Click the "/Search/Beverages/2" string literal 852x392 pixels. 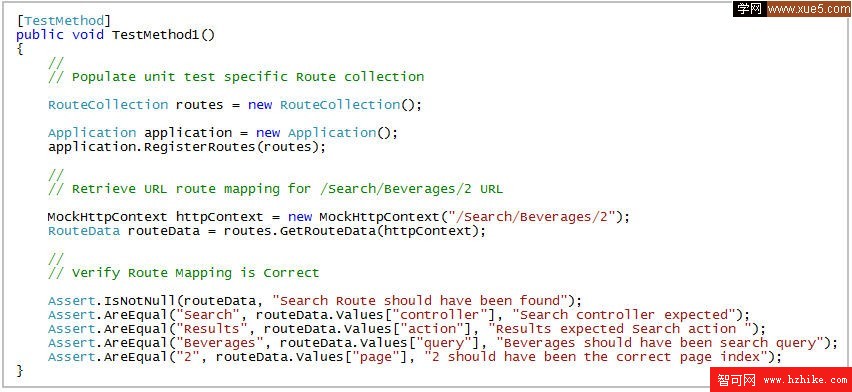[x=535, y=217]
